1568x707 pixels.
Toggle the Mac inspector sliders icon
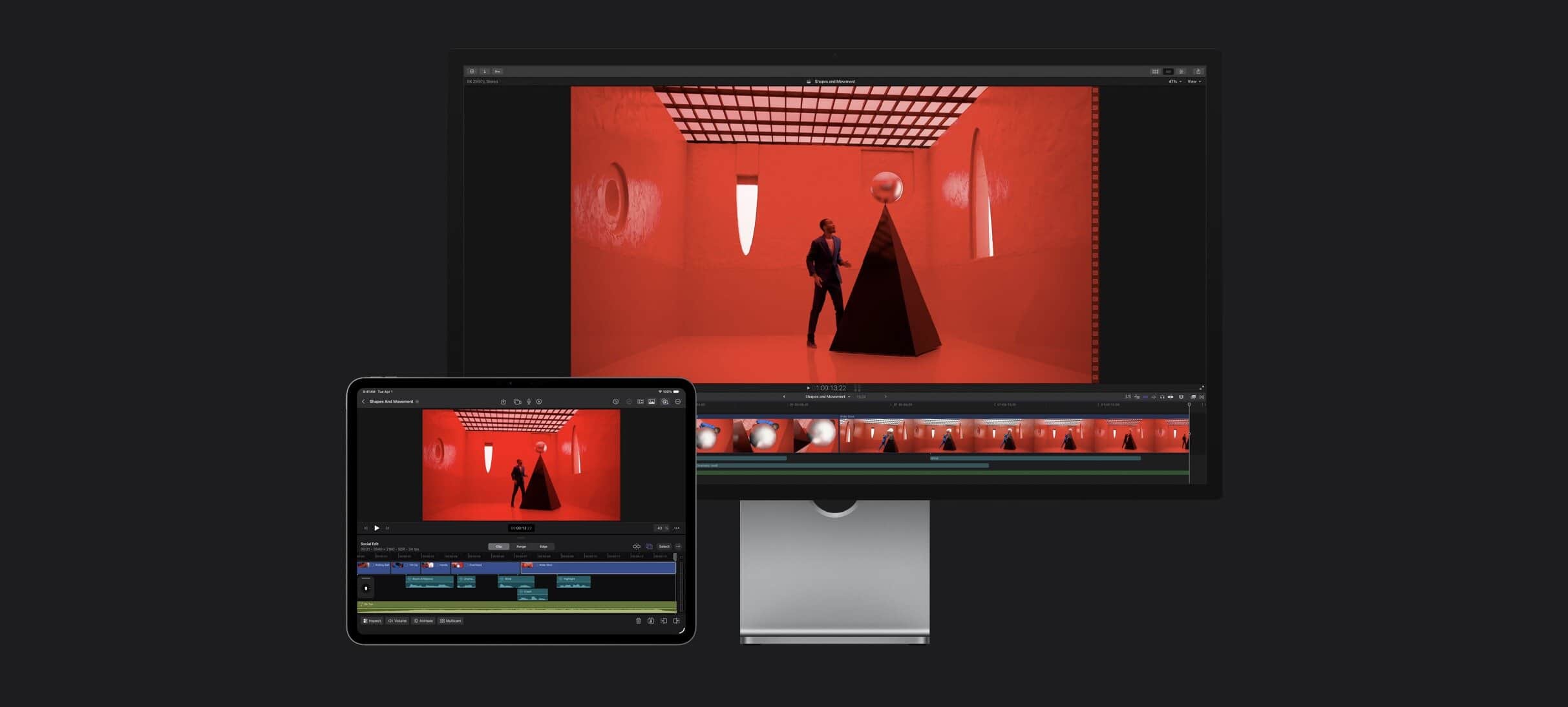pyautogui.click(x=1181, y=71)
